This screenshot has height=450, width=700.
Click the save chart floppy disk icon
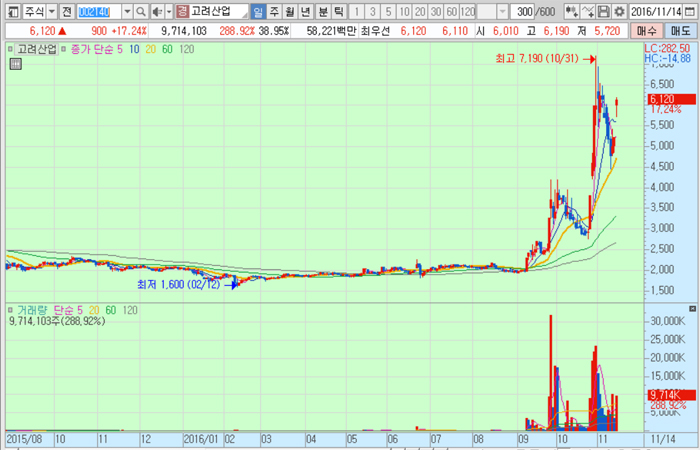(x=604, y=11)
